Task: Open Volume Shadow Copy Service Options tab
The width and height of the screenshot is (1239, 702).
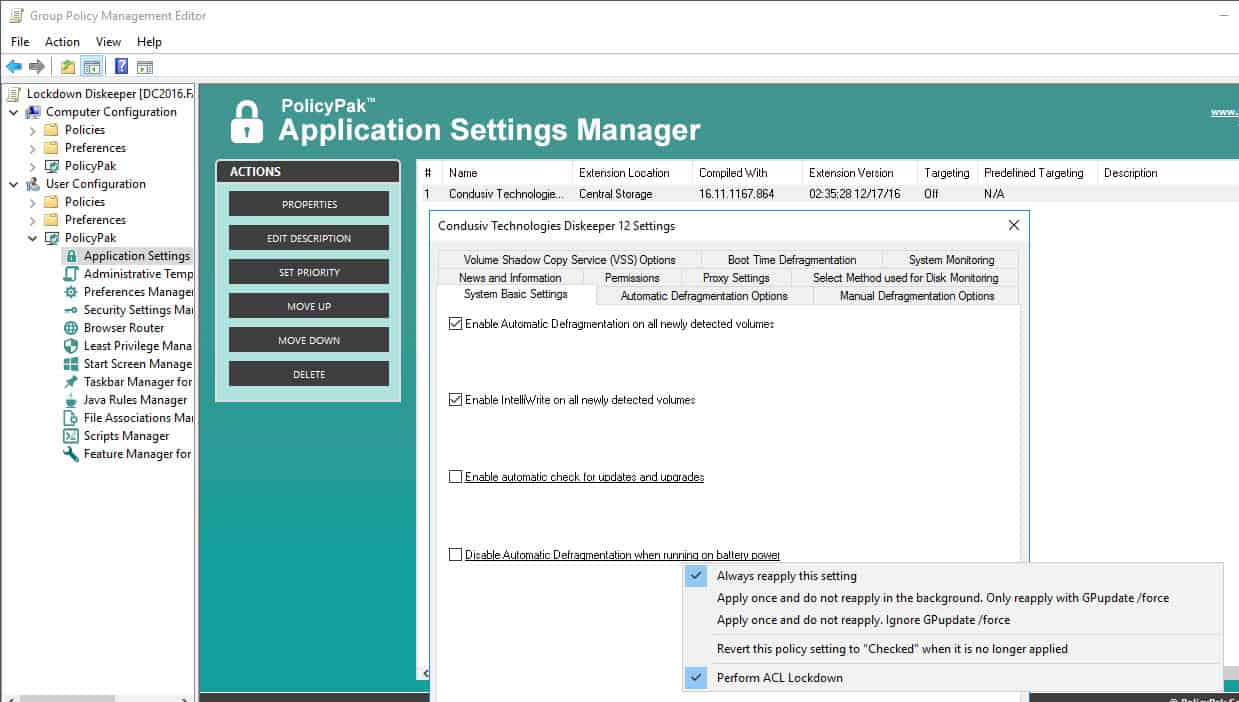Action: (x=569, y=260)
